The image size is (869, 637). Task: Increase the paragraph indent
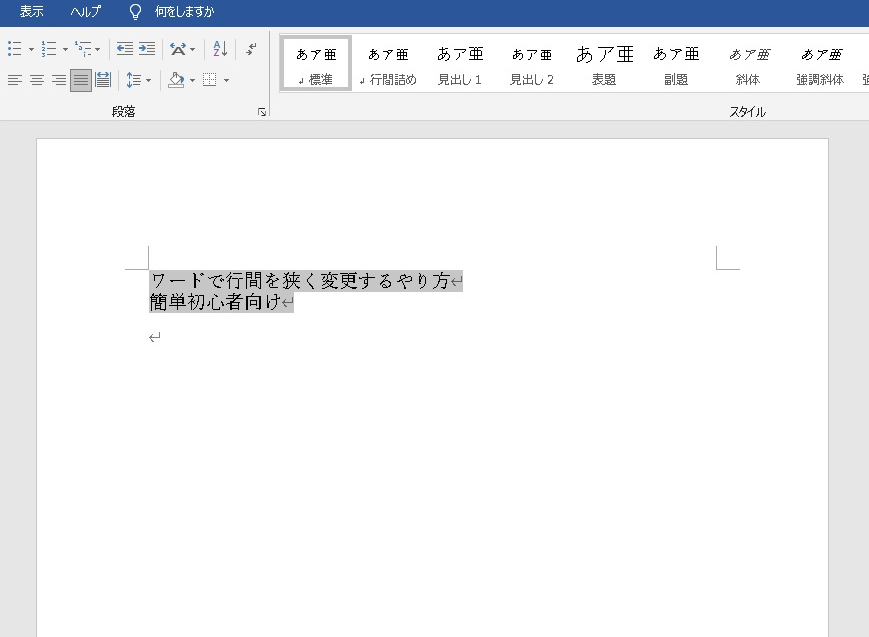coord(147,49)
